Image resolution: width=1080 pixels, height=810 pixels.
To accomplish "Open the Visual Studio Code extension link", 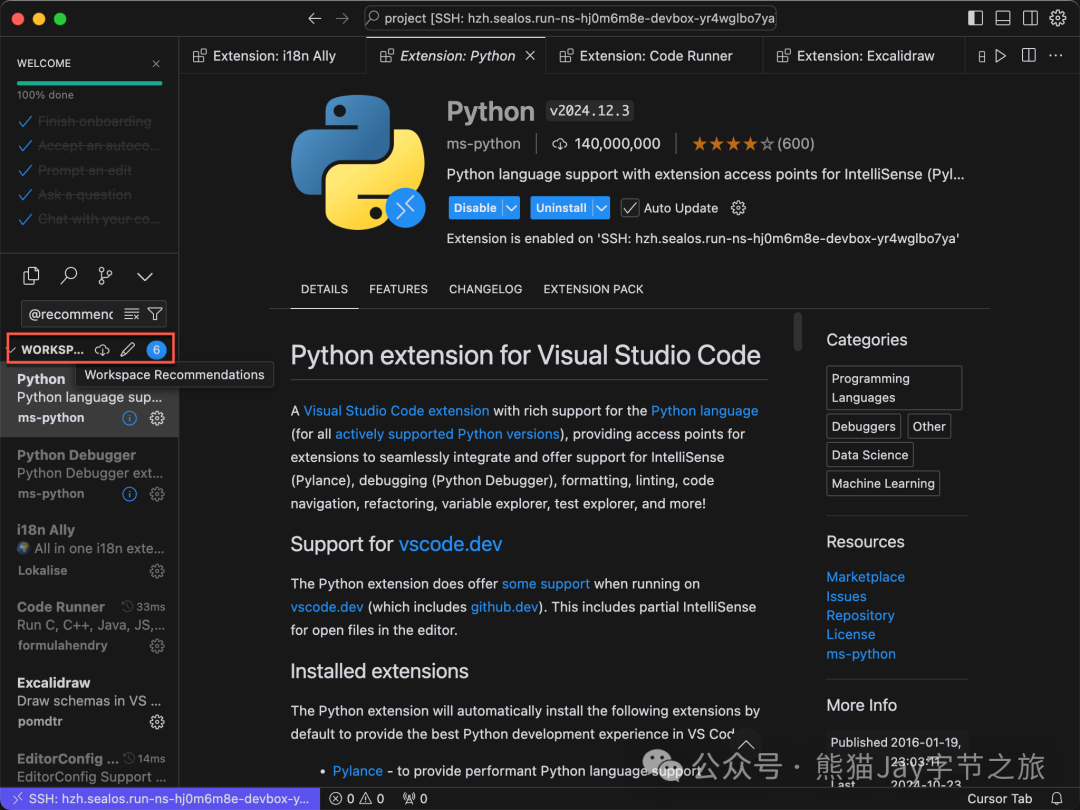I will coord(396,411).
